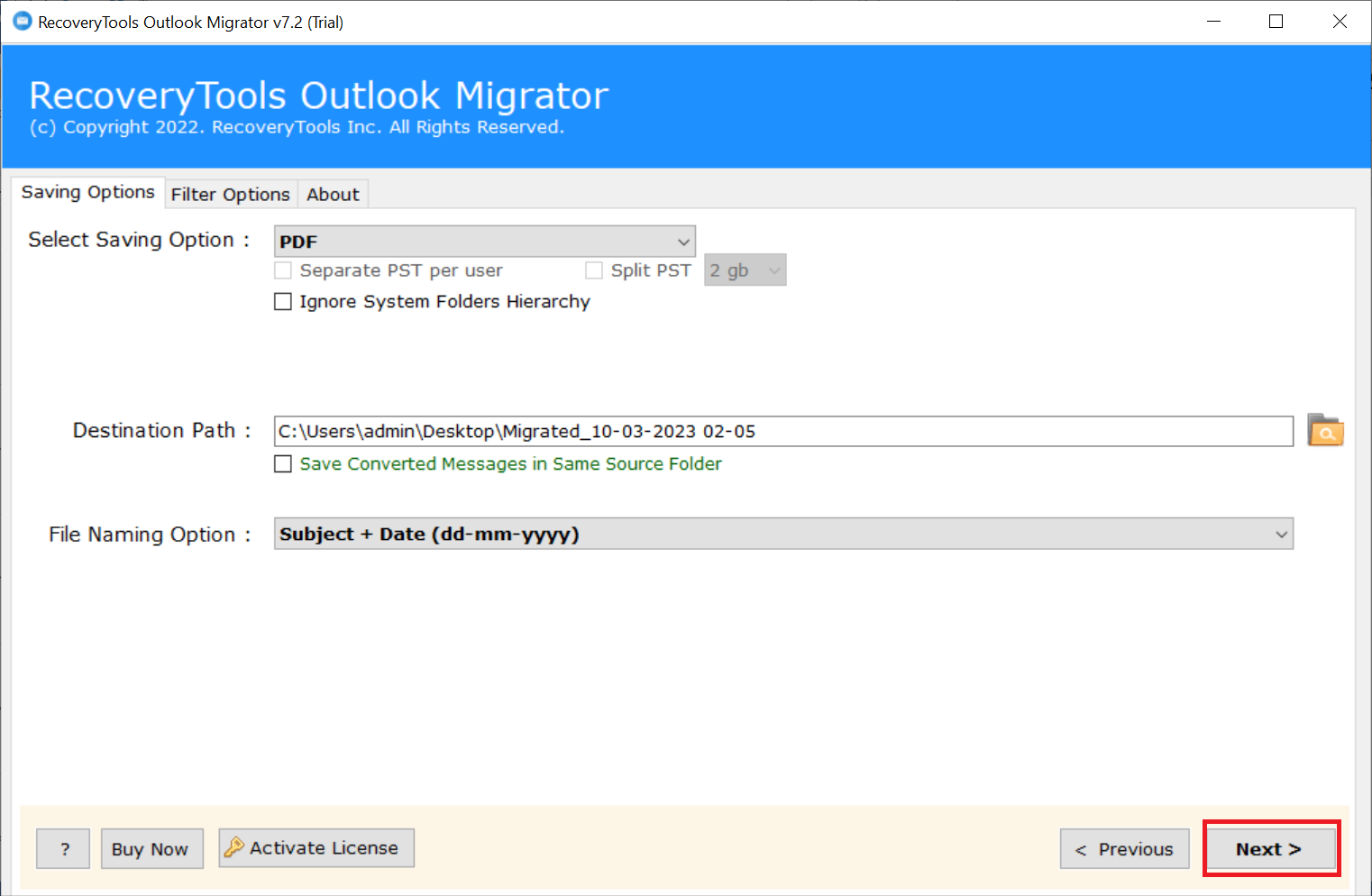
Task: Click the Buy Now button
Action: 152,849
